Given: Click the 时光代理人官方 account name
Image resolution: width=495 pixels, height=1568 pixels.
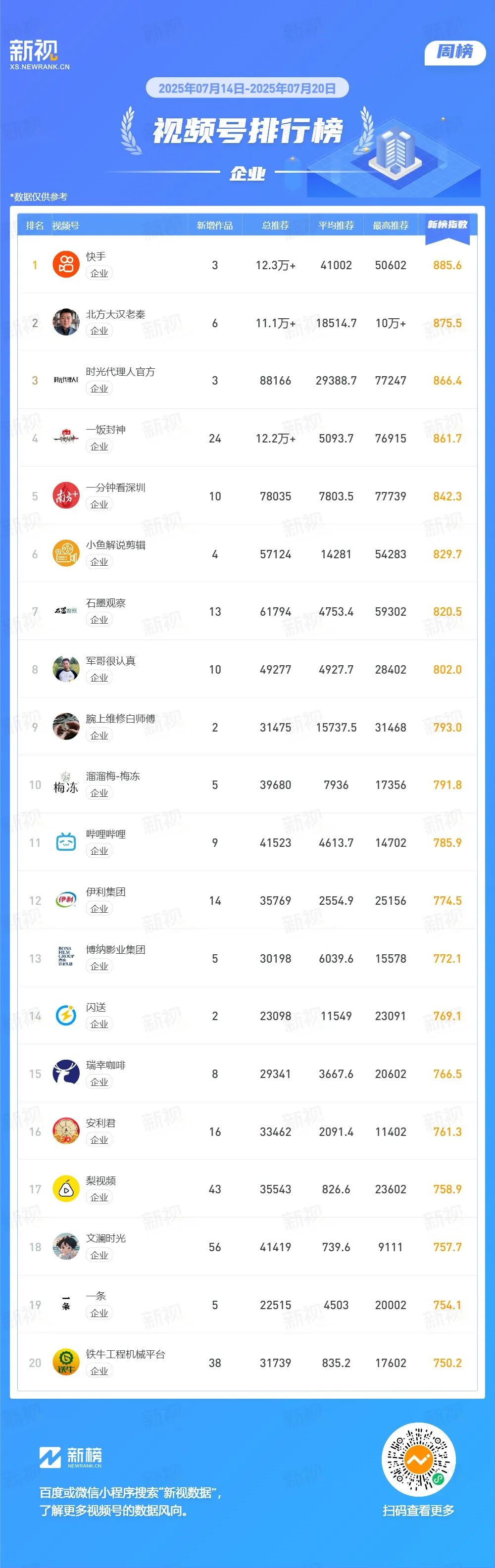Looking at the screenshot, I should [121, 372].
